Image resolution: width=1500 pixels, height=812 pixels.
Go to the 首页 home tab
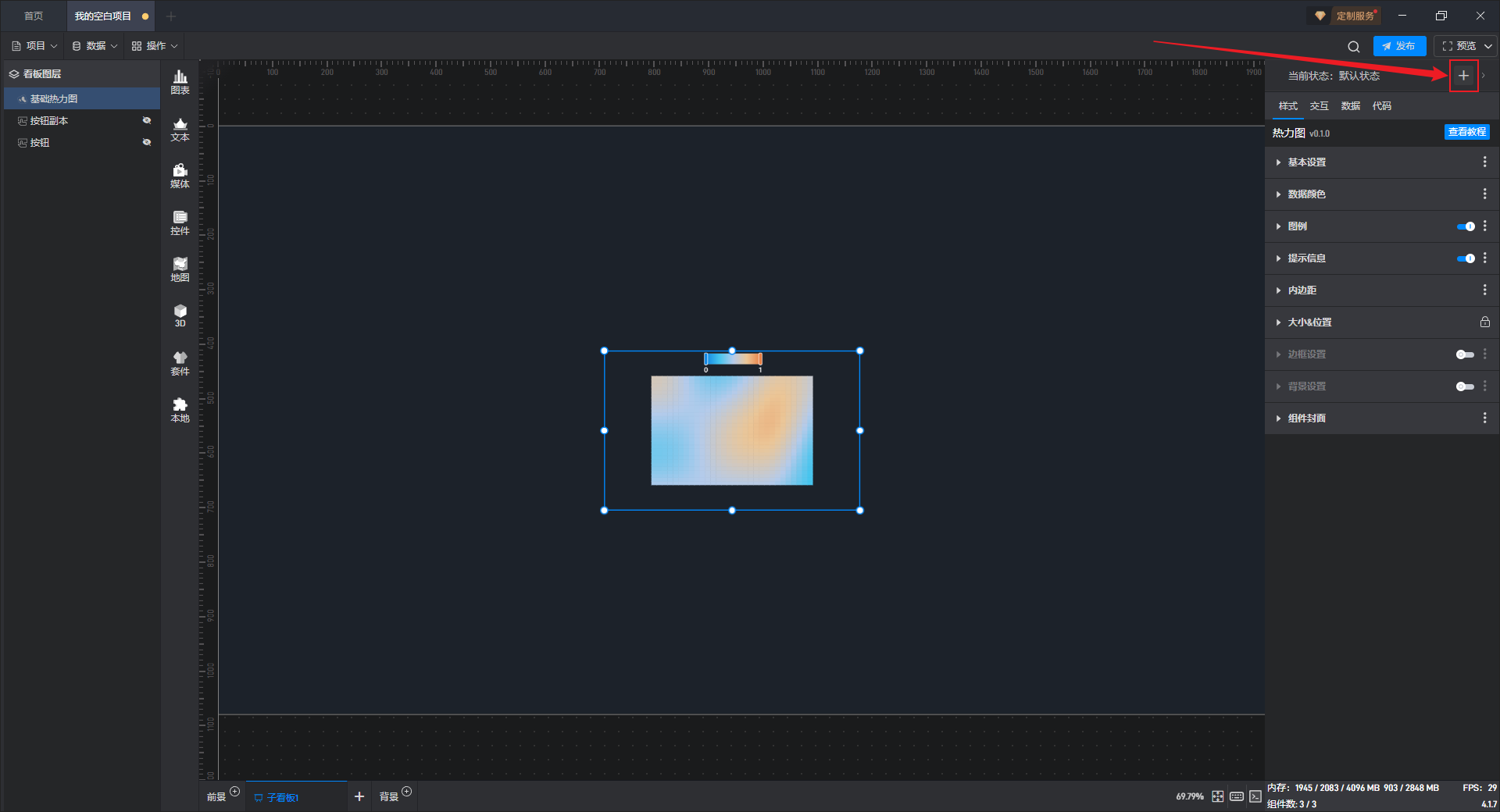point(34,16)
